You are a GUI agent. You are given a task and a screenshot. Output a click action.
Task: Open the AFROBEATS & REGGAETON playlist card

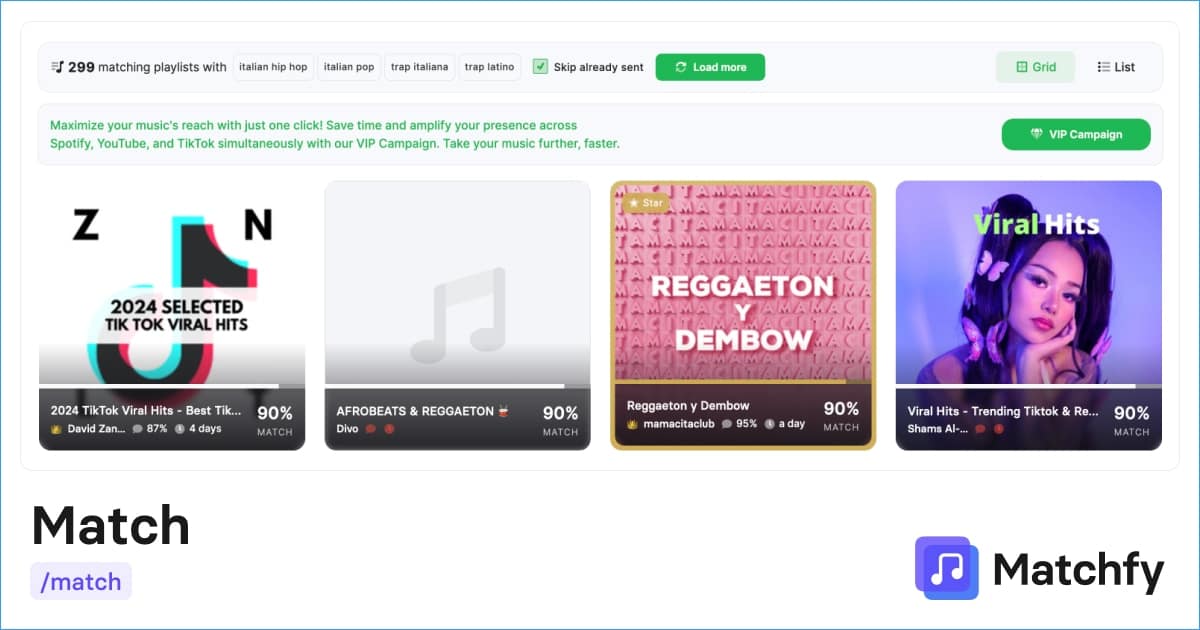coord(457,315)
